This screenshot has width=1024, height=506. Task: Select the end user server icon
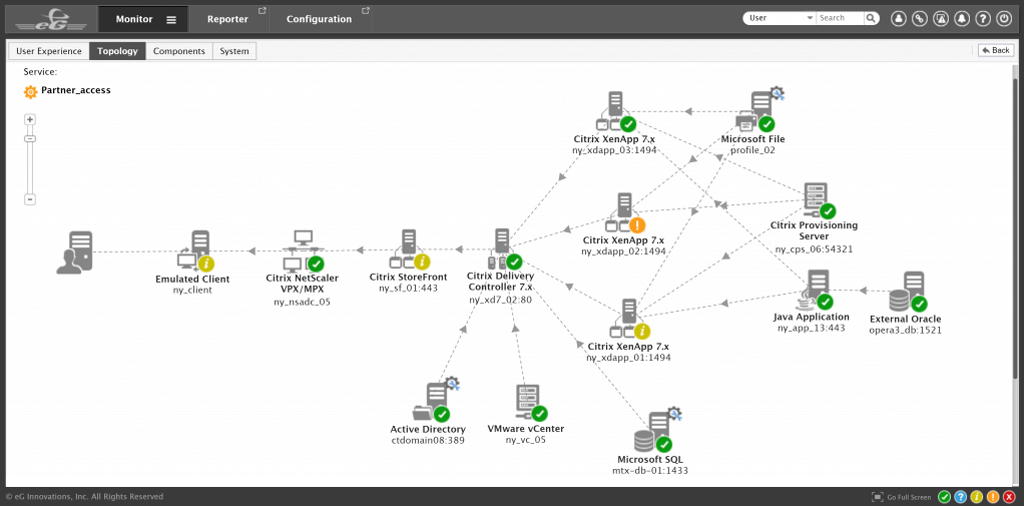click(74, 253)
